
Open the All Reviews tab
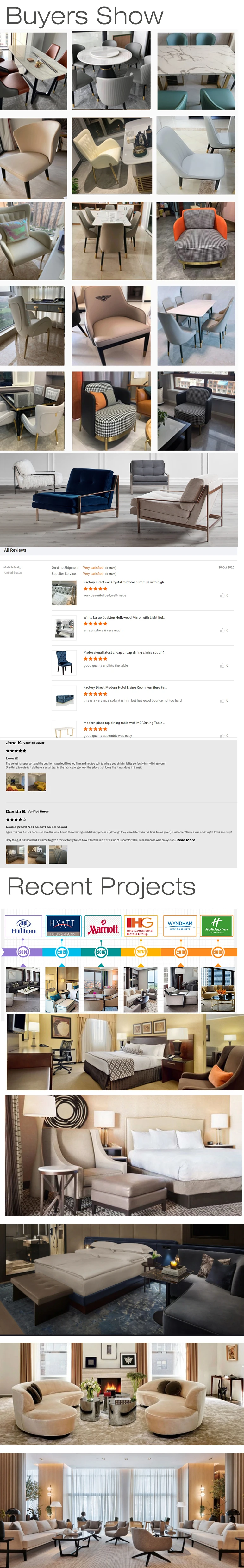[x=15, y=550]
